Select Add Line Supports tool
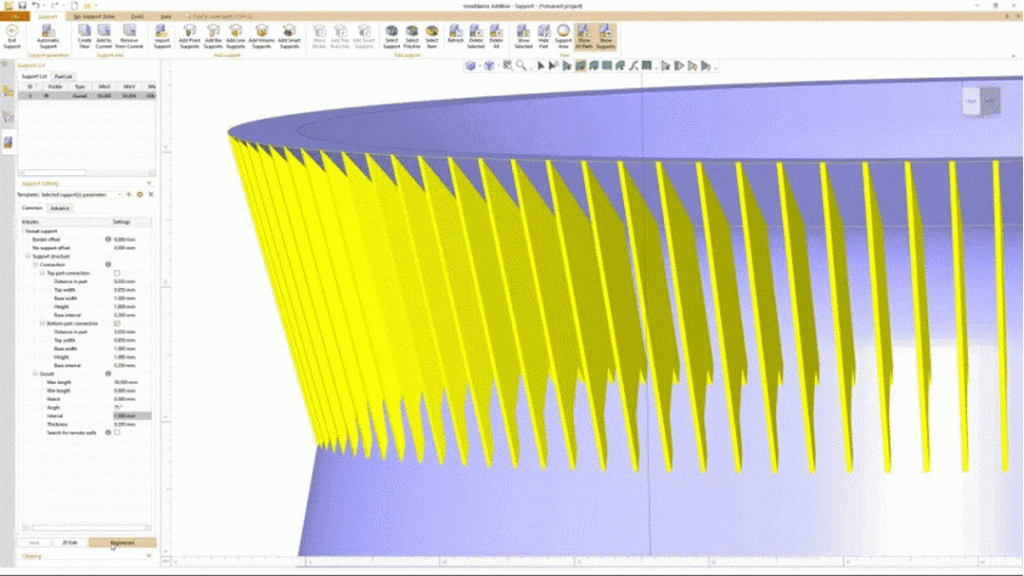The height and width of the screenshot is (576, 1024). (235, 35)
